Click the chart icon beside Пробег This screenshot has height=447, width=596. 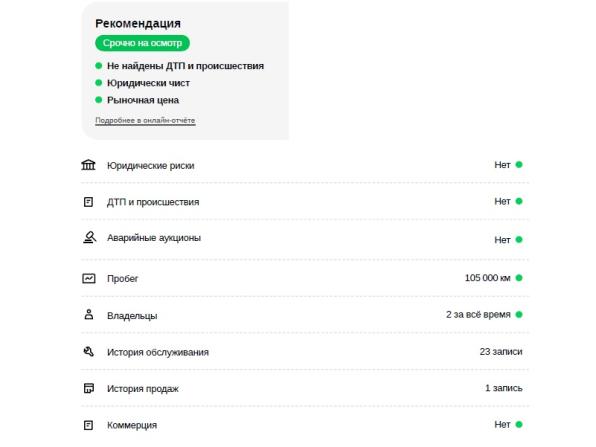click(x=89, y=278)
